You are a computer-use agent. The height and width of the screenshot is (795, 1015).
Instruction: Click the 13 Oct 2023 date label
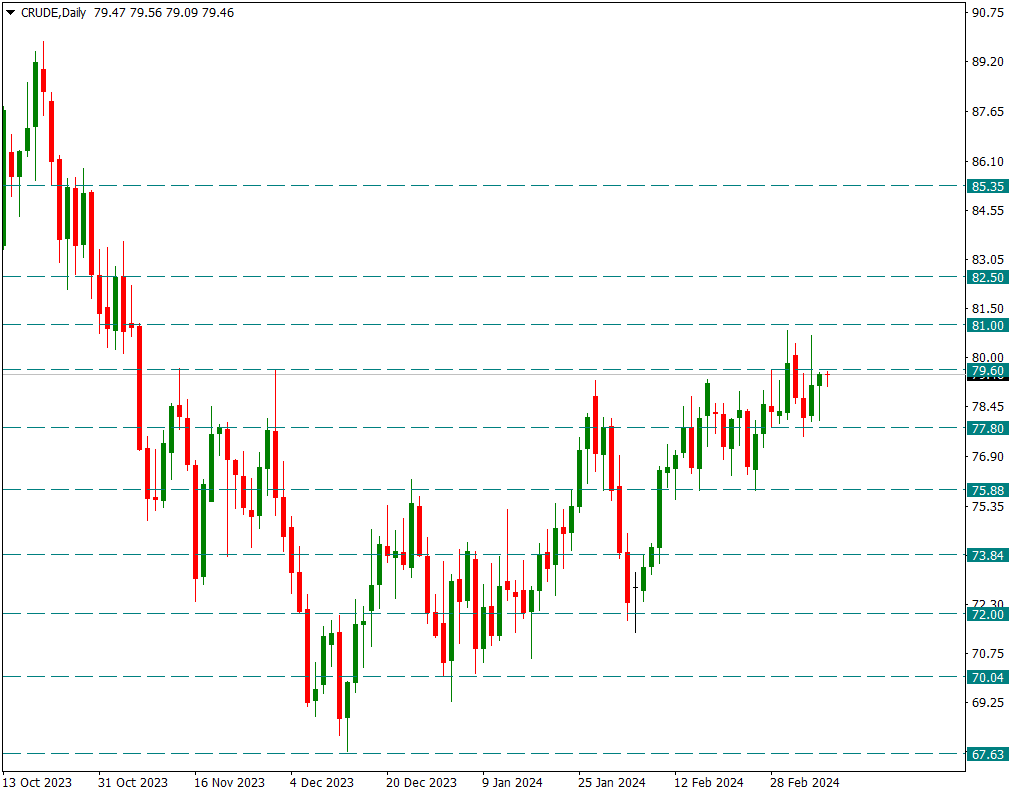click(37, 782)
